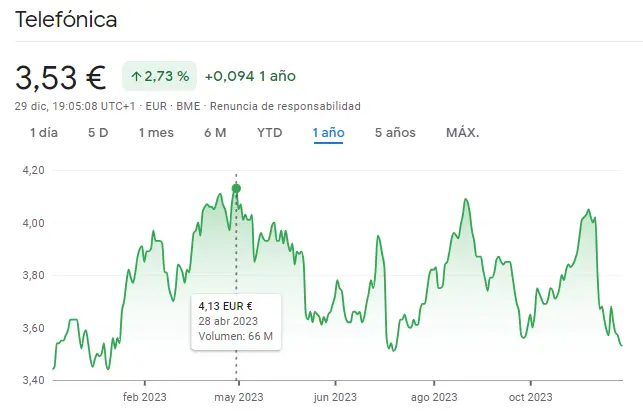Image resolution: width=643 pixels, height=414 pixels.
Task: Open the 5 años chart view
Action: tap(395, 133)
